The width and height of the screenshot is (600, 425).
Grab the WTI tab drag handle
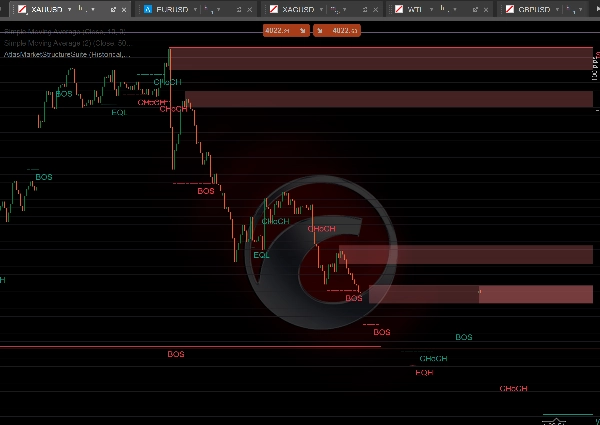click(390, 10)
